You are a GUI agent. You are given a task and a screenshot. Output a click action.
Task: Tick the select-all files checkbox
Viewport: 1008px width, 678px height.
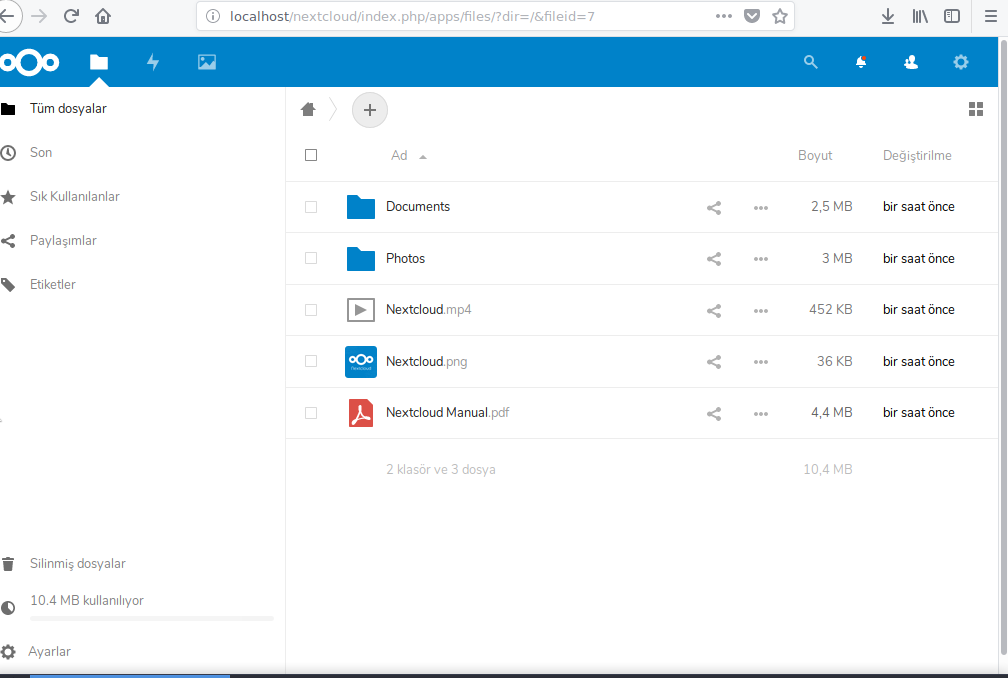311,155
